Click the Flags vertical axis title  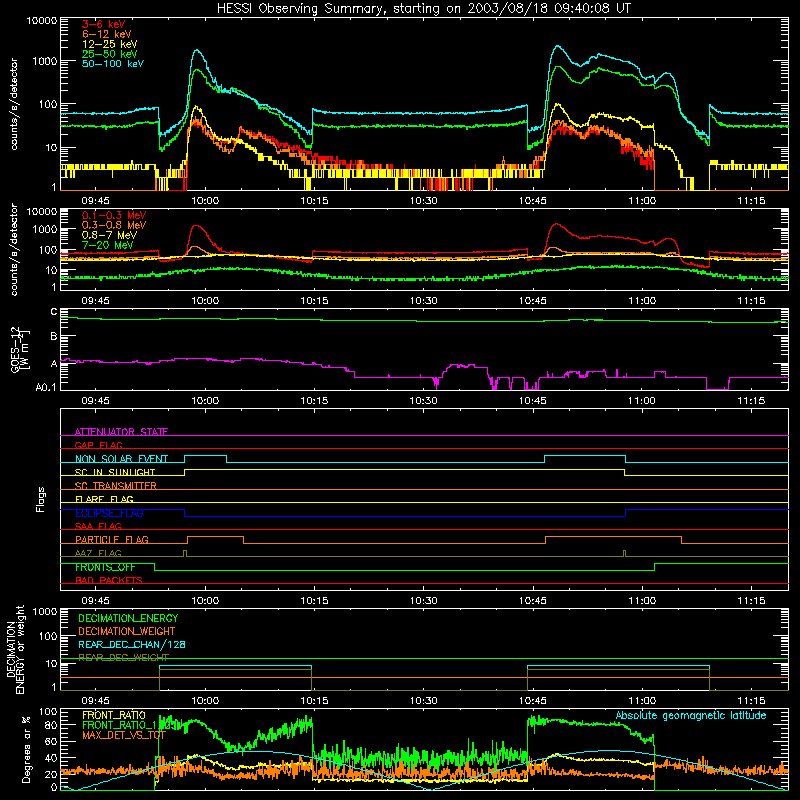pyautogui.click(x=41, y=499)
